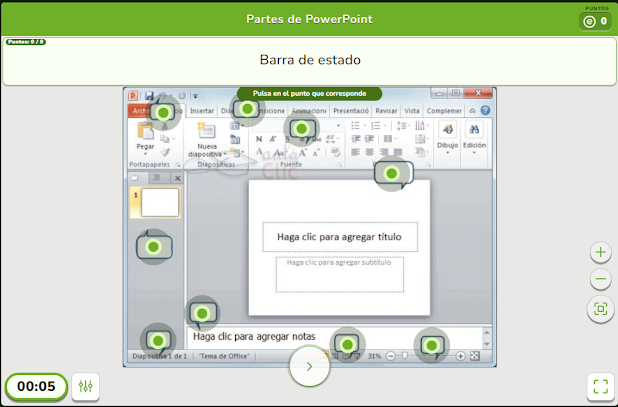618x407 pixels.
Task: Open the Edición dropdown arrow
Action: pyautogui.click(x=474, y=153)
